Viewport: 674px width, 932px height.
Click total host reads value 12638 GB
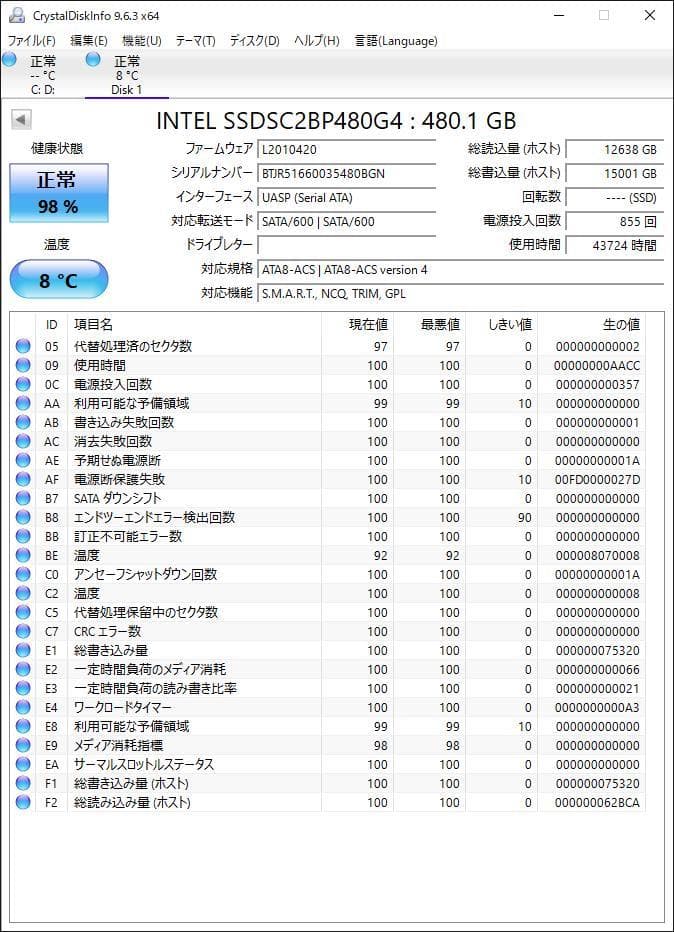coord(615,150)
